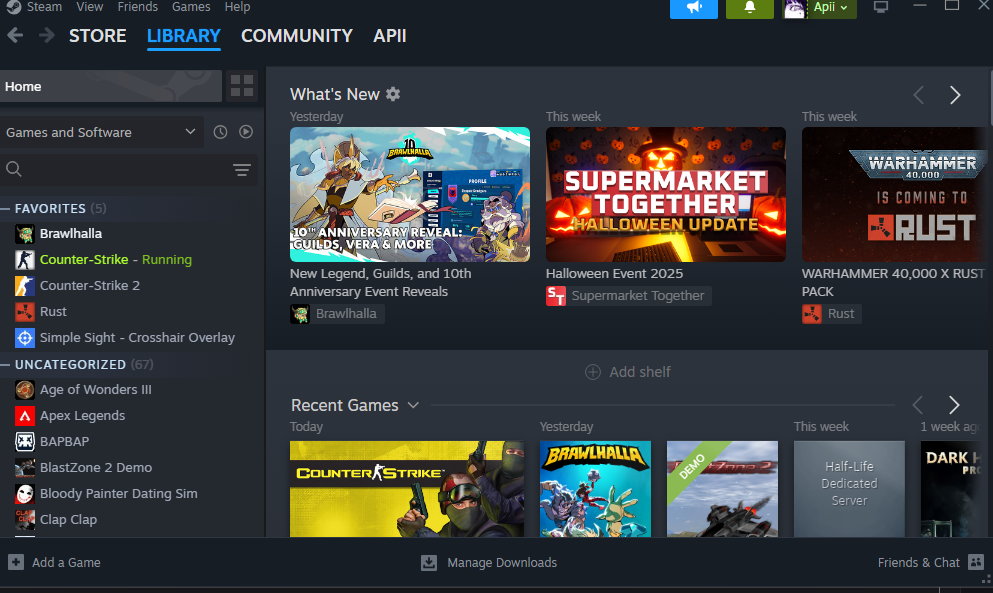Screen dimensions: 993x593
Task: Click Big Picture mode monitor icon
Action: coord(881,7)
